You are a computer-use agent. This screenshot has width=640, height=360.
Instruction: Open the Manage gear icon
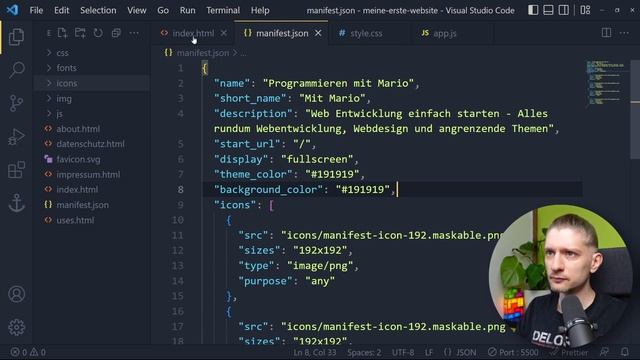16,327
